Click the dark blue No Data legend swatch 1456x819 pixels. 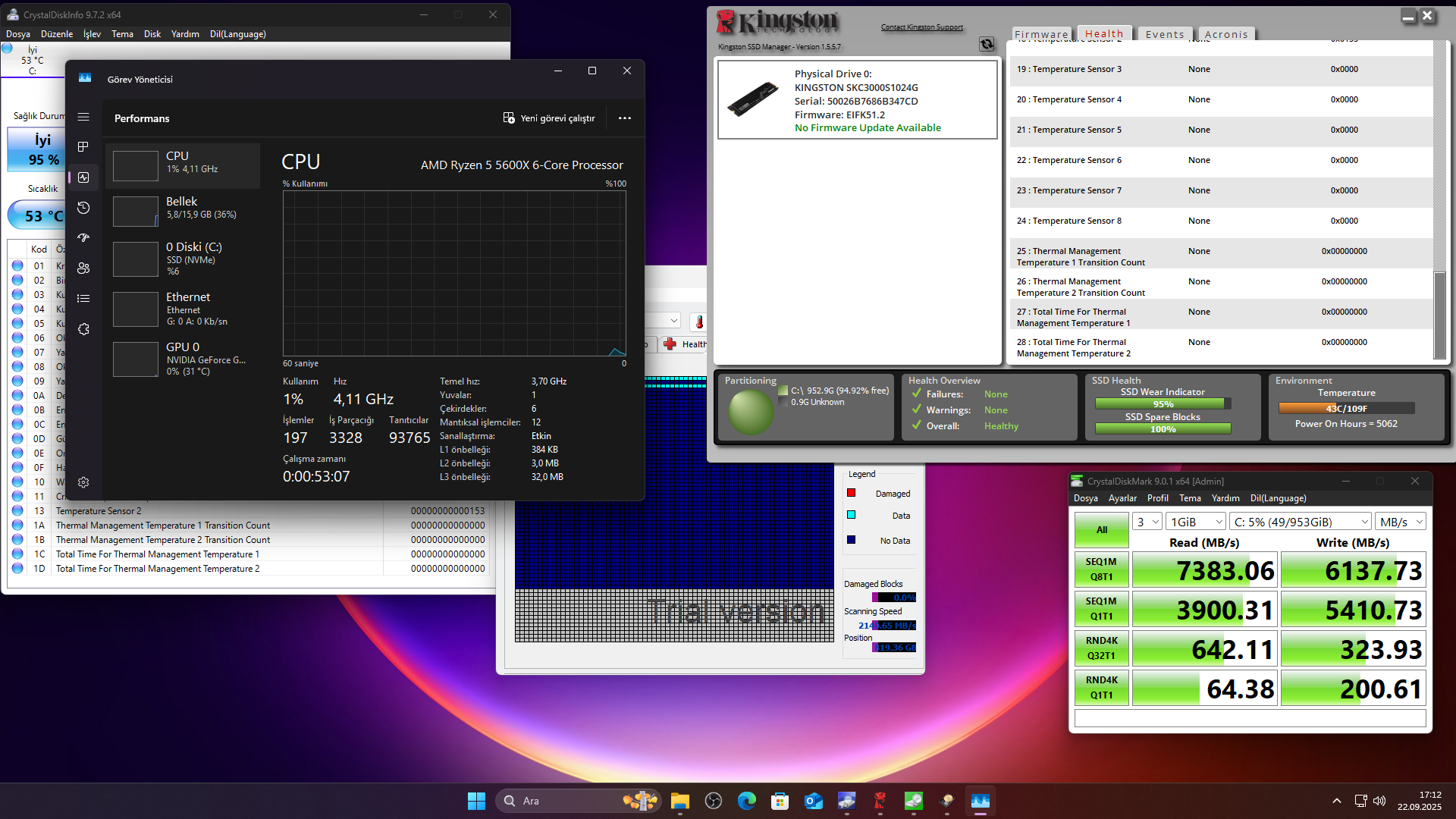[851, 540]
